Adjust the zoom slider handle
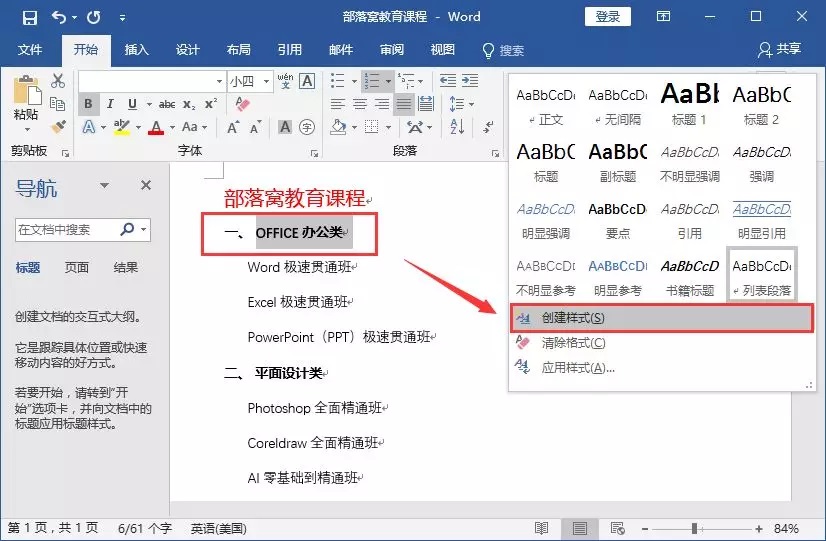826x541 pixels. click(x=695, y=528)
